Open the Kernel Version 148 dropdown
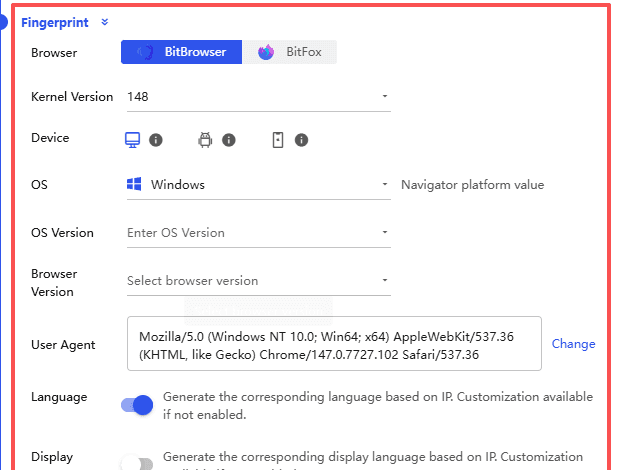Screen dimensions: 620x470 [x=259, y=97]
